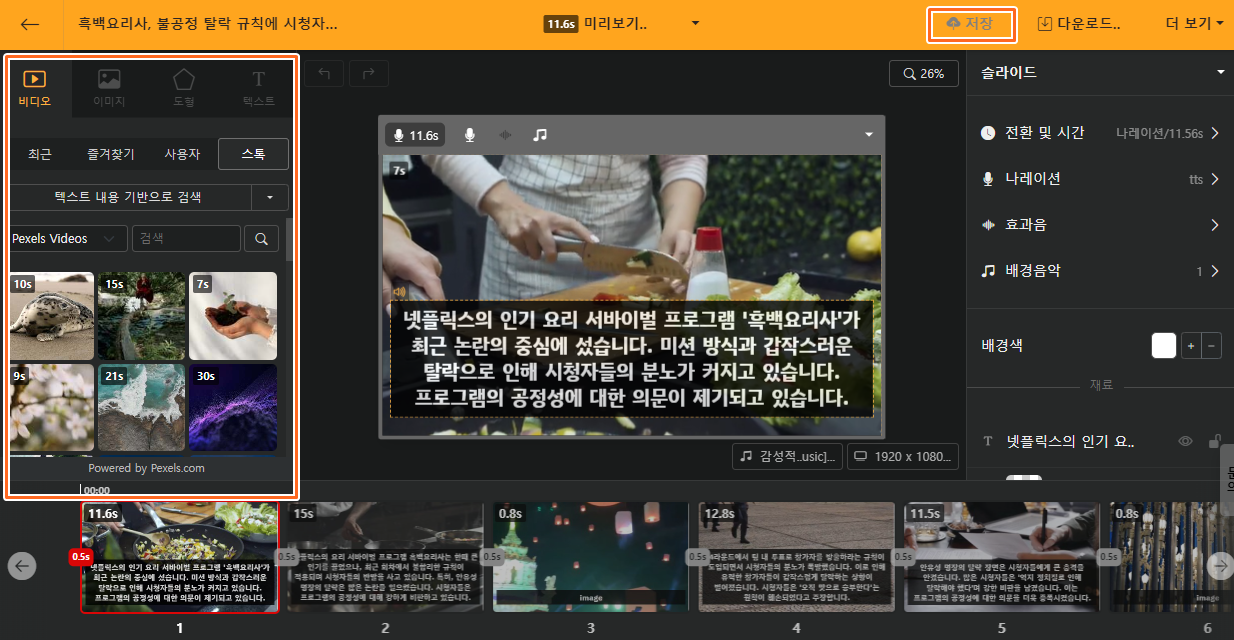Click the minus button next to 배경색

(1211, 346)
